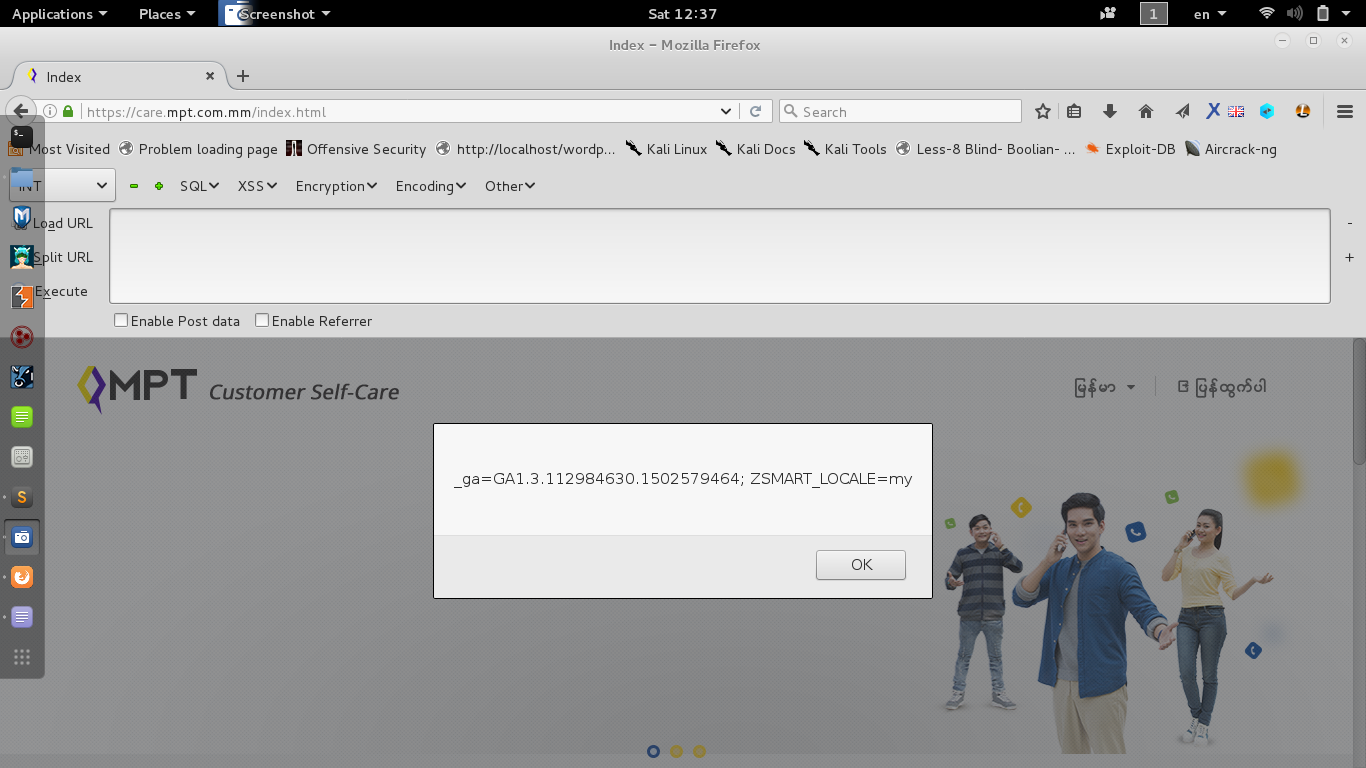This screenshot has height=768, width=1366.
Task: Open the Most Visited bookmarks folder
Action: [59, 149]
